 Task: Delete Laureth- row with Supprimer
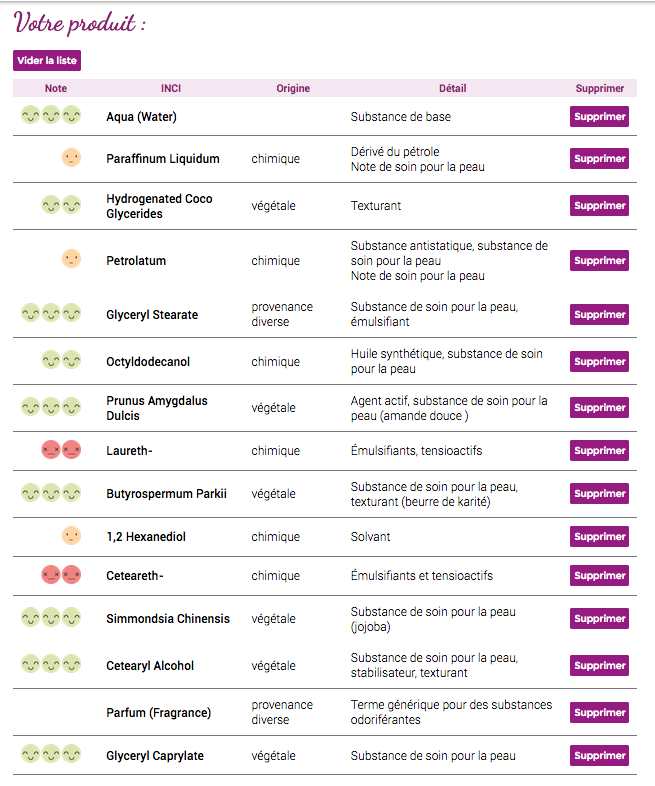(599, 450)
